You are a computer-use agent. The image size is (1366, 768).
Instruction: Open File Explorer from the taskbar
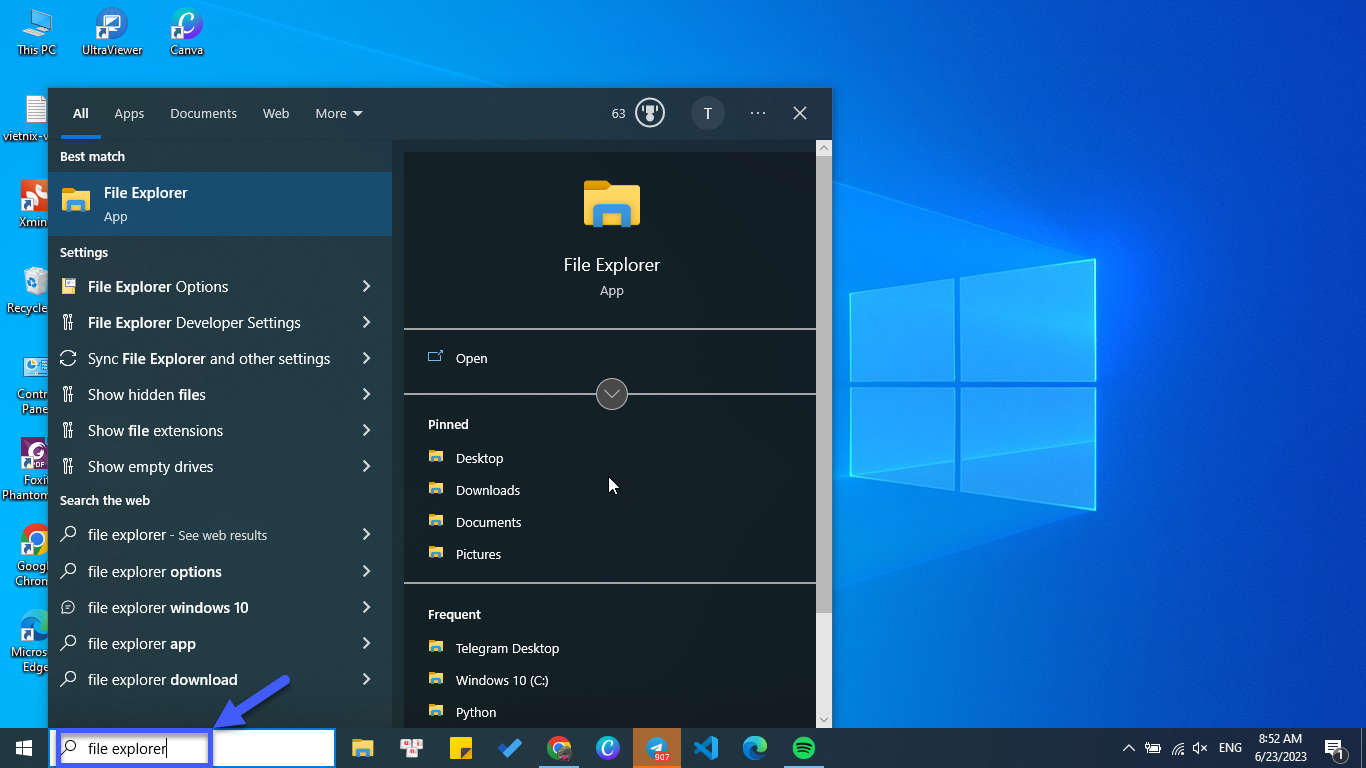[x=362, y=748]
